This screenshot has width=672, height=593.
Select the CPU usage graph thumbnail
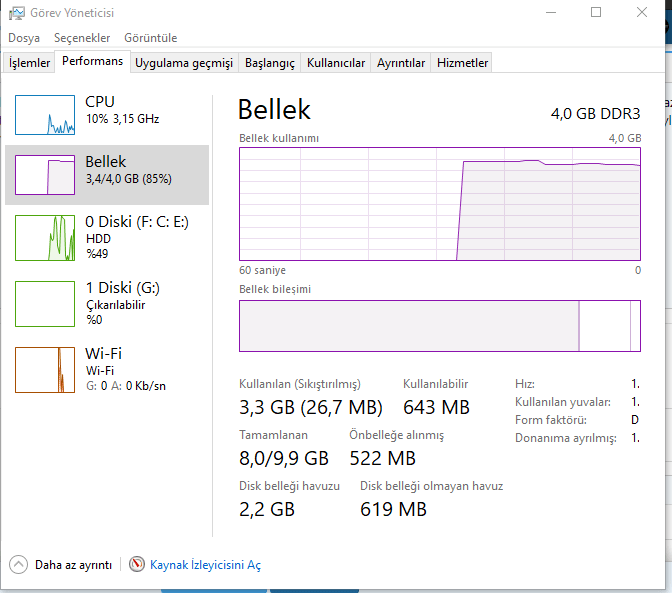pos(45,115)
